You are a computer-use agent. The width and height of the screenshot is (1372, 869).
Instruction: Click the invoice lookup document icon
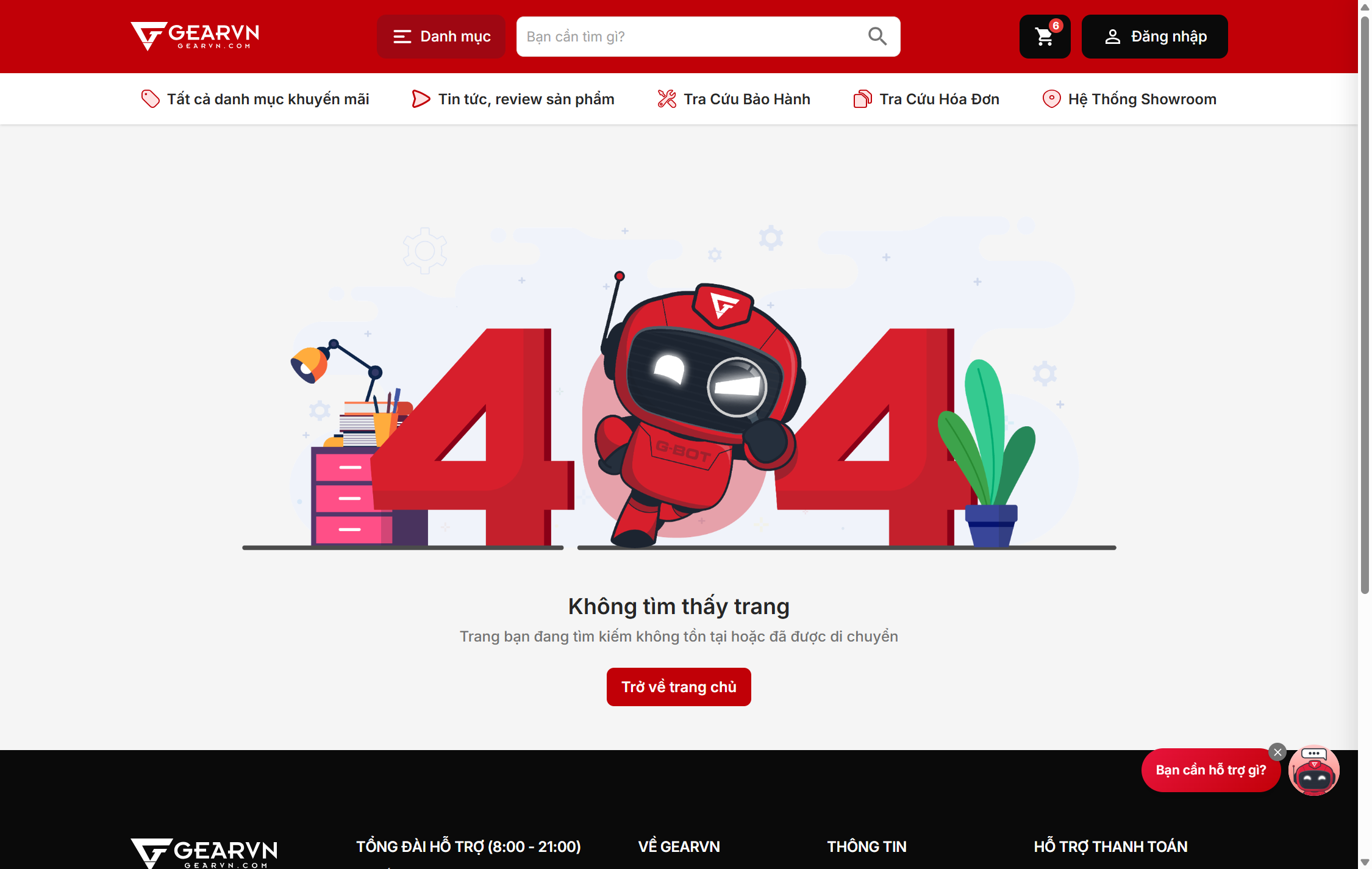tap(862, 99)
